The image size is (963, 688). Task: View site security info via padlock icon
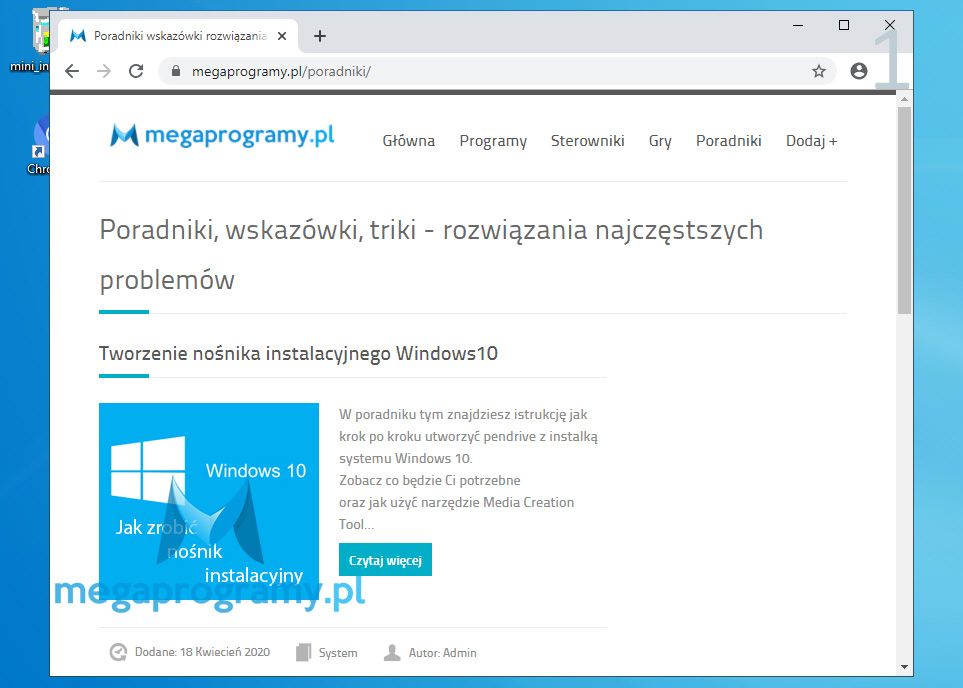click(x=176, y=71)
